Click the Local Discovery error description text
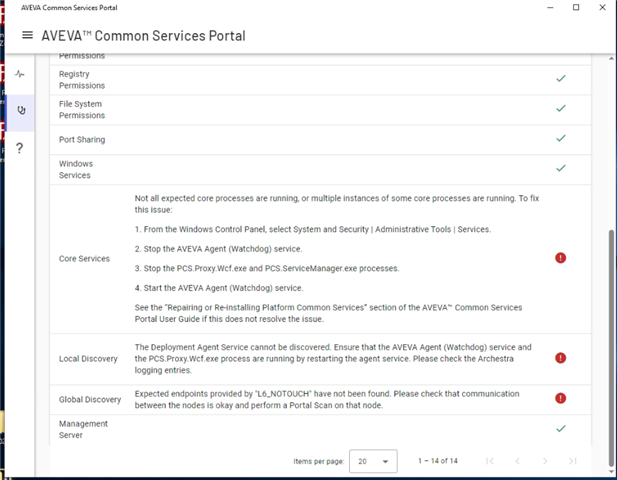This screenshot has width=617, height=480. point(333,359)
